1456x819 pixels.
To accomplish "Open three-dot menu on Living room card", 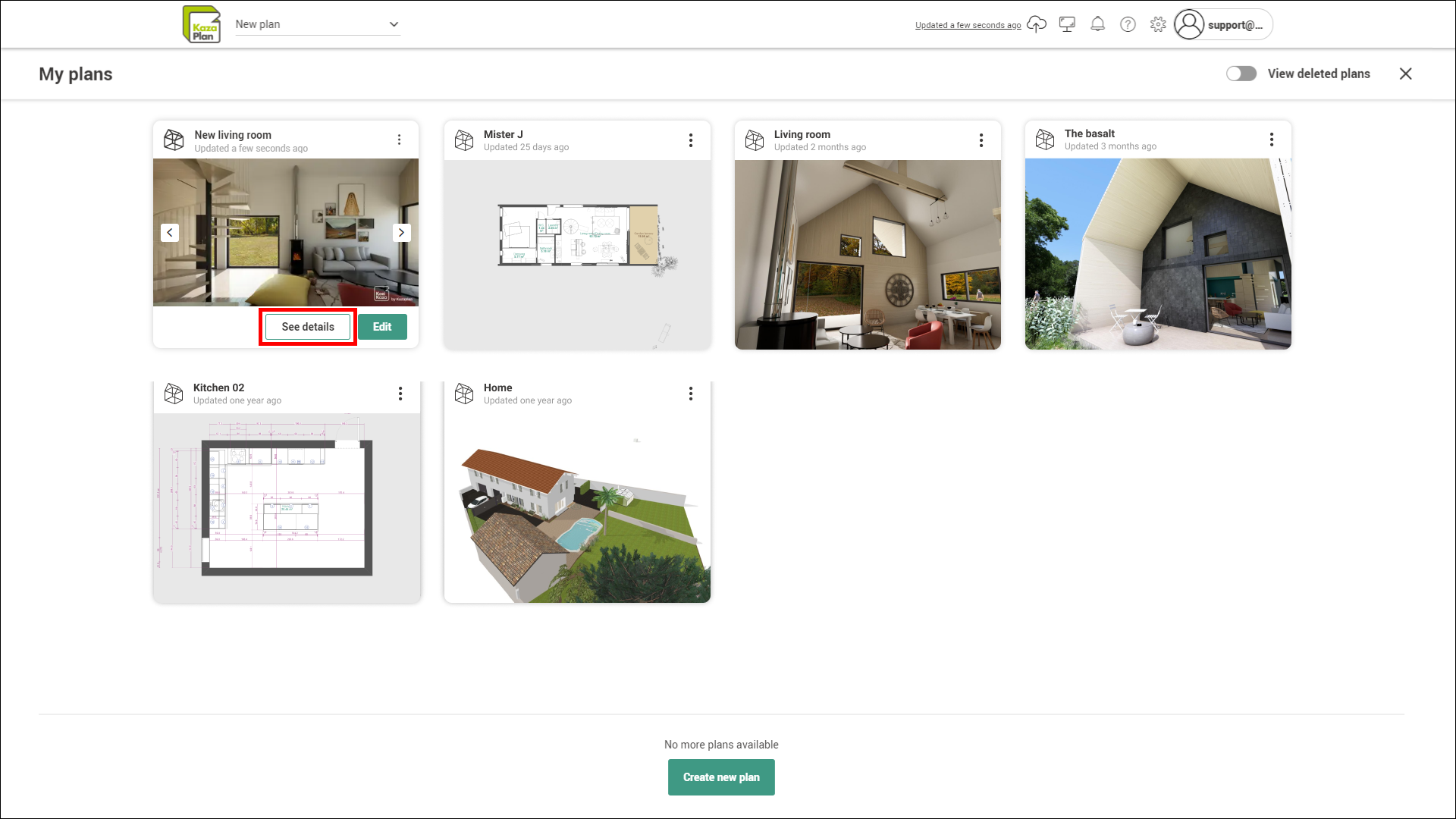I will click(981, 140).
